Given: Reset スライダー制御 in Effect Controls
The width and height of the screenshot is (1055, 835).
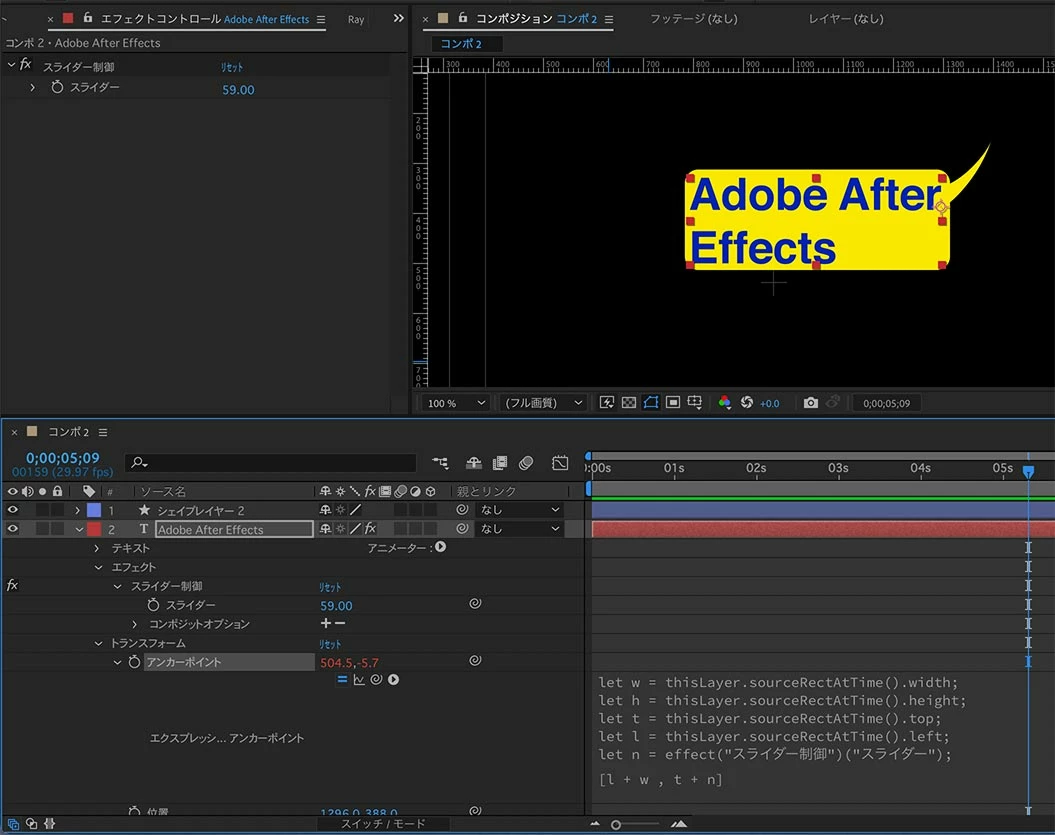Looking at the screenshot, I should [x=231, y=67].
